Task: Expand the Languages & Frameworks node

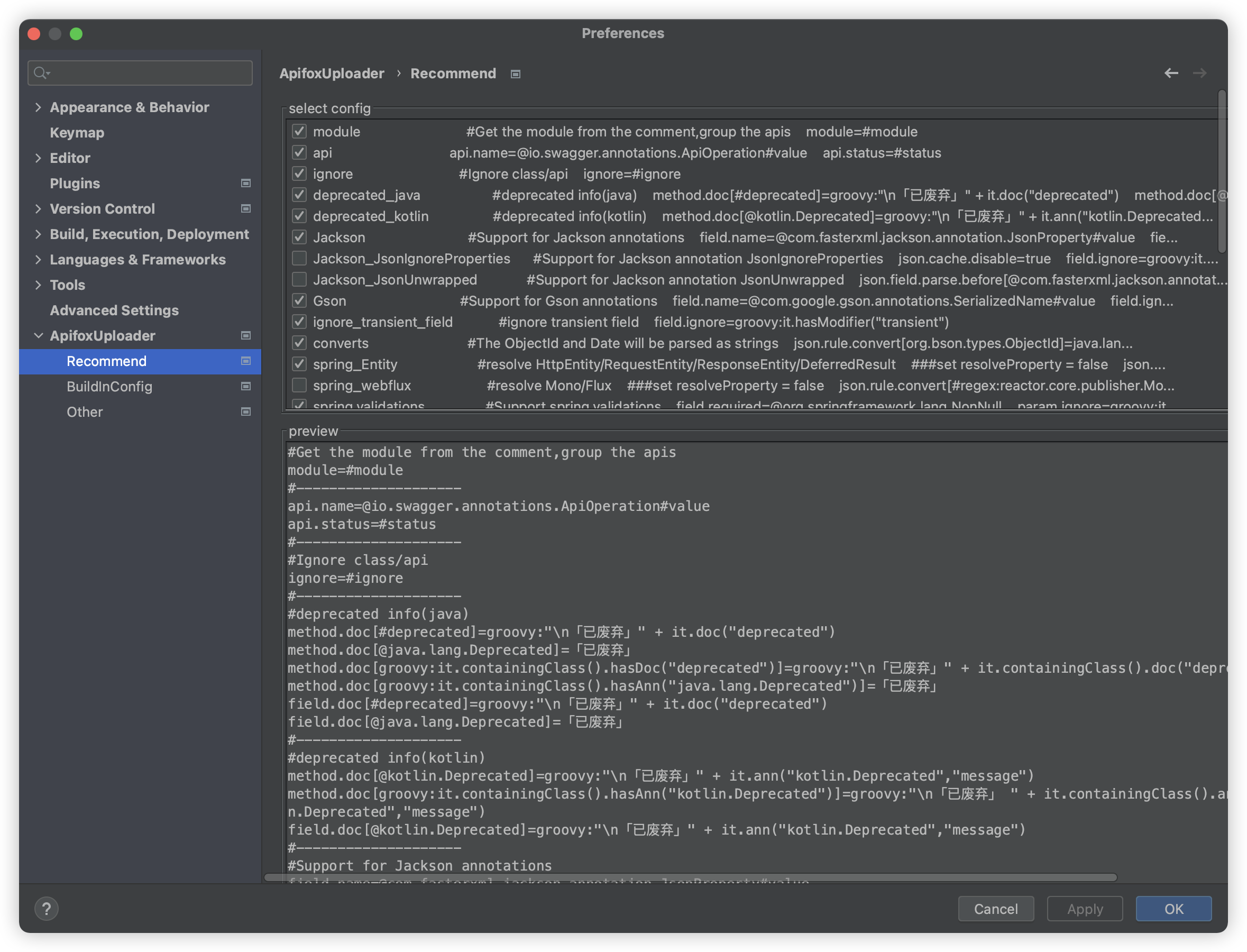Action: (38, 260)
